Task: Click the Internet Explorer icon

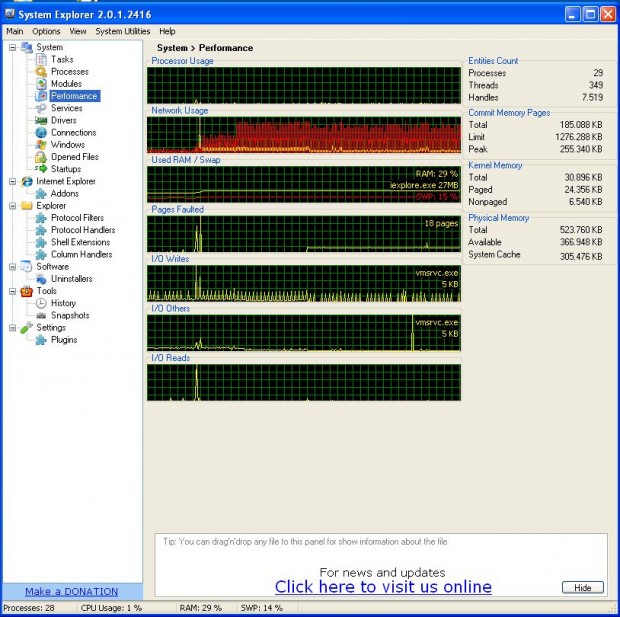Action: (x=27, y=181)
